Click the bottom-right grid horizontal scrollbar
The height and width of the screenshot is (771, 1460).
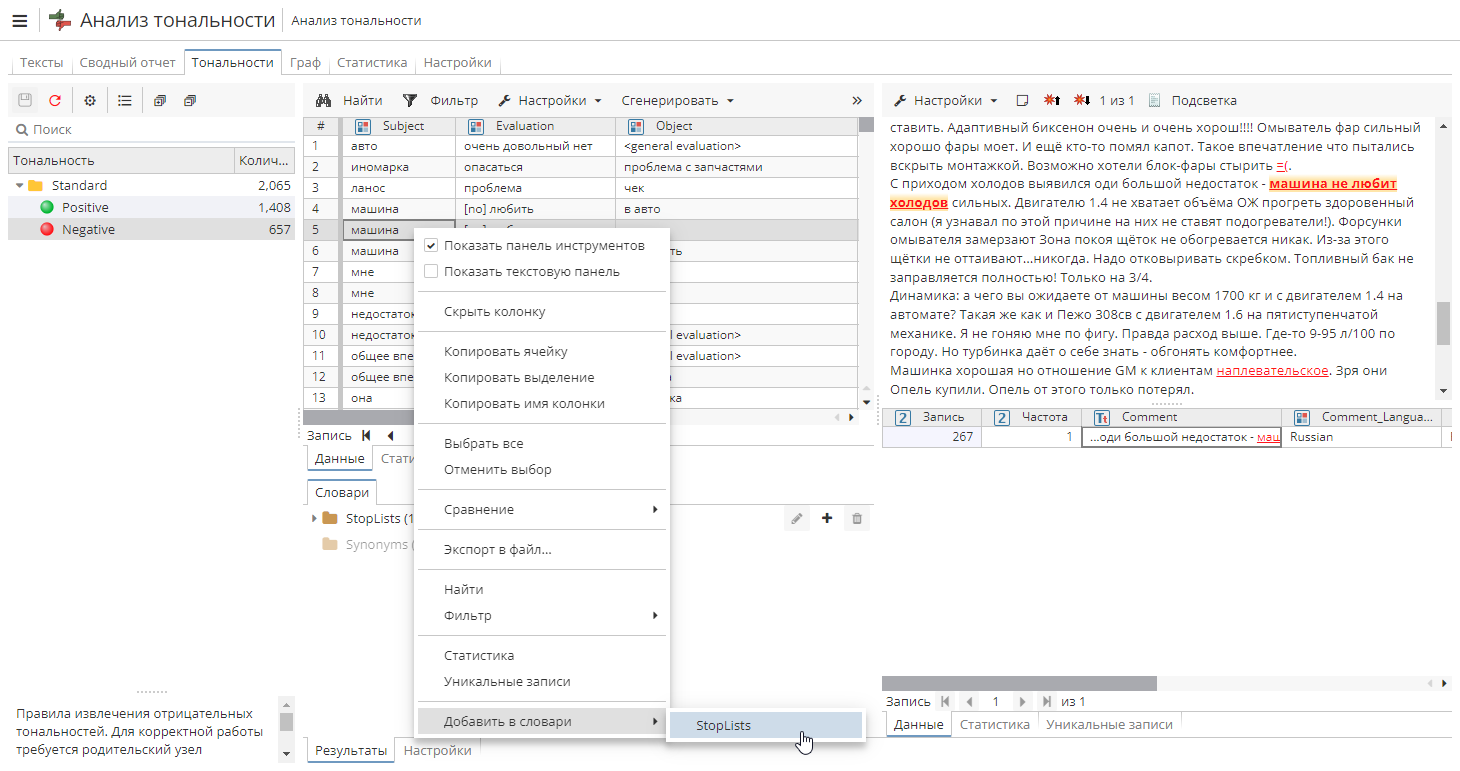pyautogui.click(x=1019, y=683)
